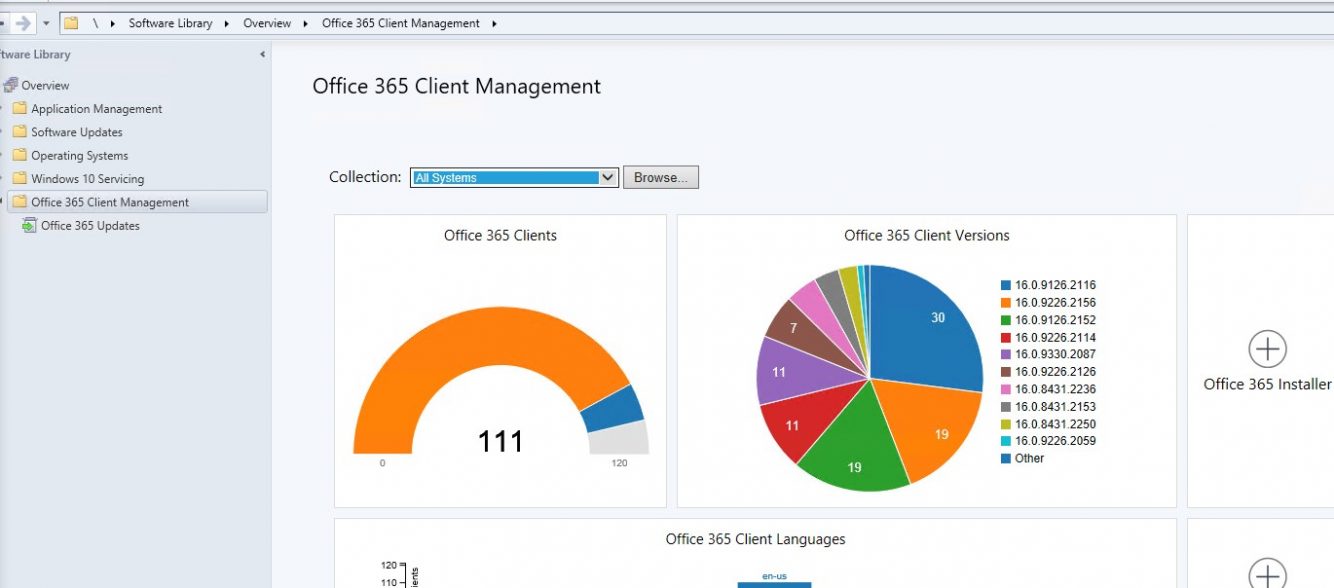Click the Browse button
The image size is (1334, 588).
660,177
